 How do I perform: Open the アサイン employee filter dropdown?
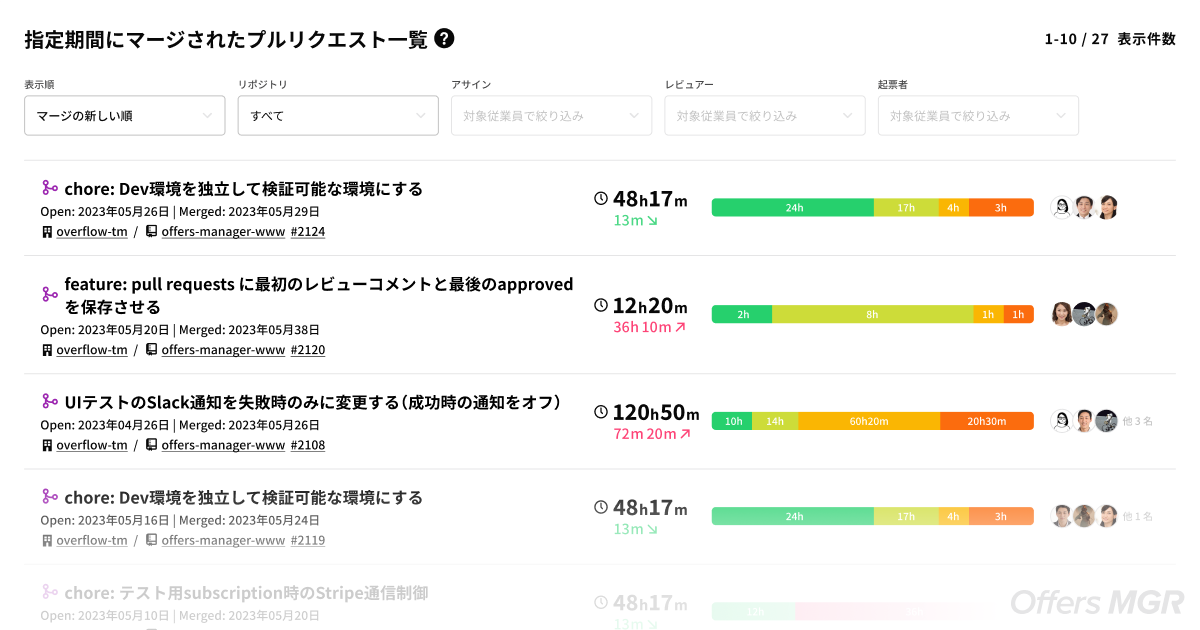point(551,116)
